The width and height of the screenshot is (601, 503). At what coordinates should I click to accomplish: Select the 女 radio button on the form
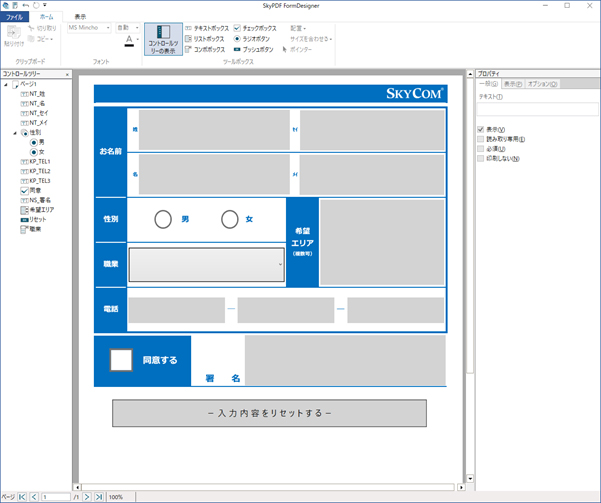pyautogui.click(x=230, y=219)
